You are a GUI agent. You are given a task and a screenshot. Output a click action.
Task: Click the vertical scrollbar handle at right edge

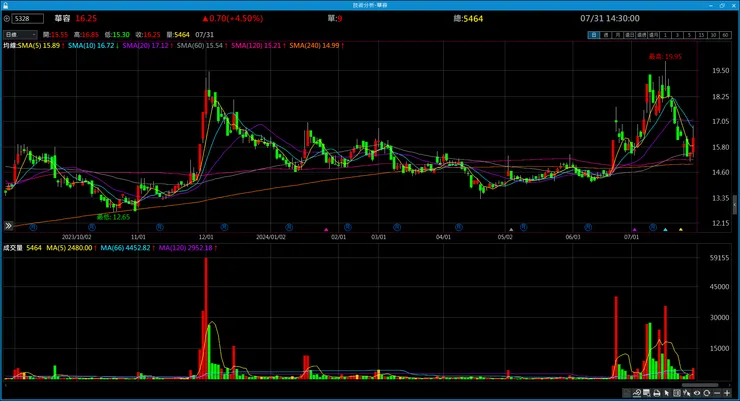734,206
